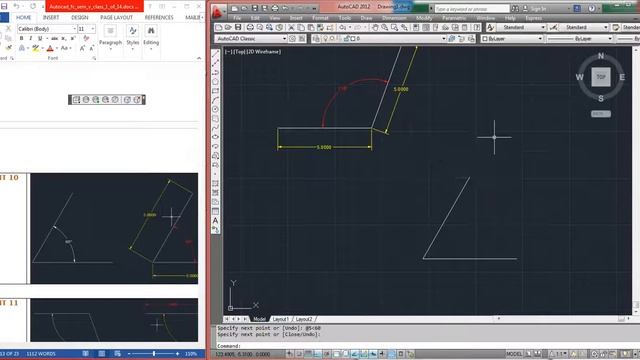Click the Editing button in Word ribbon

tap(151, 38)
